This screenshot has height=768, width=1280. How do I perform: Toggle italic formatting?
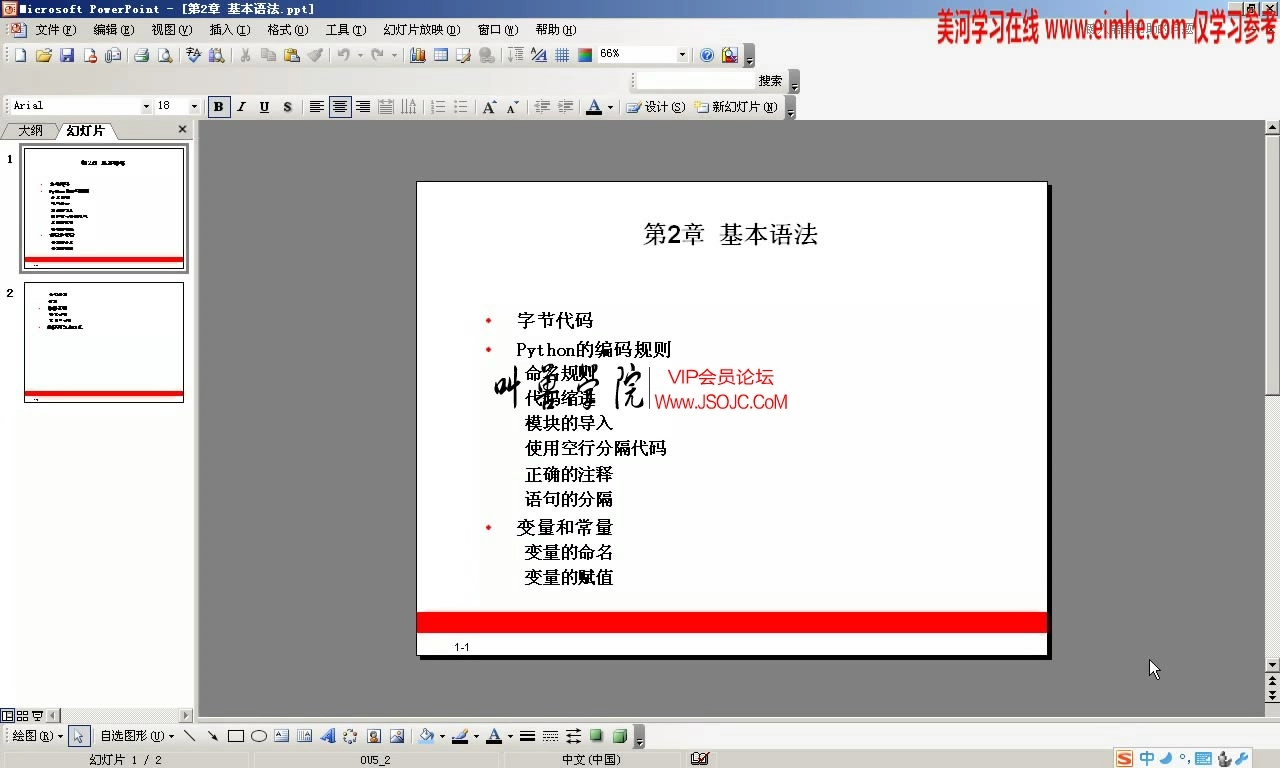point(241,106)
